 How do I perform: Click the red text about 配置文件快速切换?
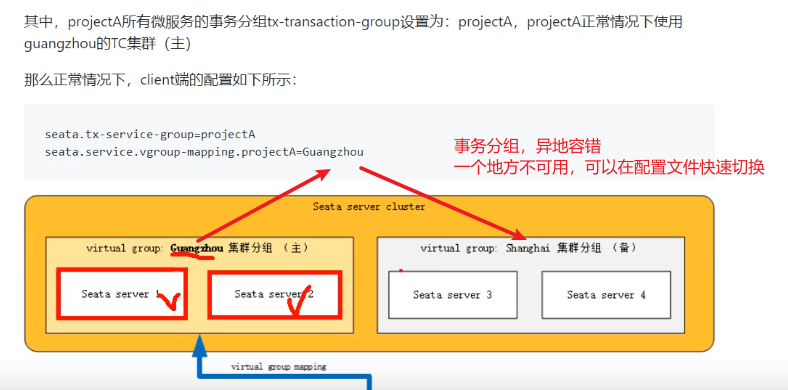[x=609, y=168]
